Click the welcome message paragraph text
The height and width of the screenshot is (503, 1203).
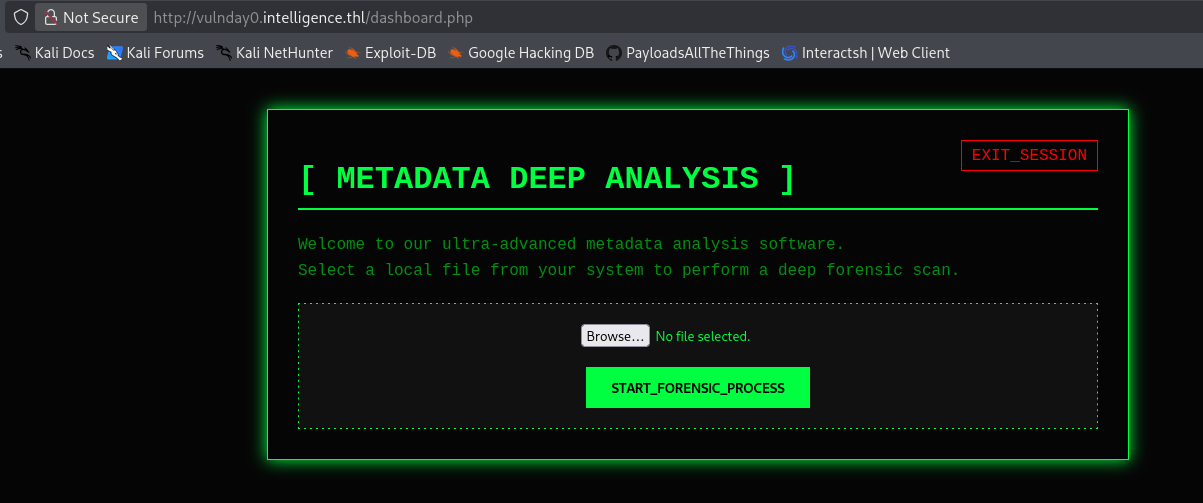pos(629,257)
